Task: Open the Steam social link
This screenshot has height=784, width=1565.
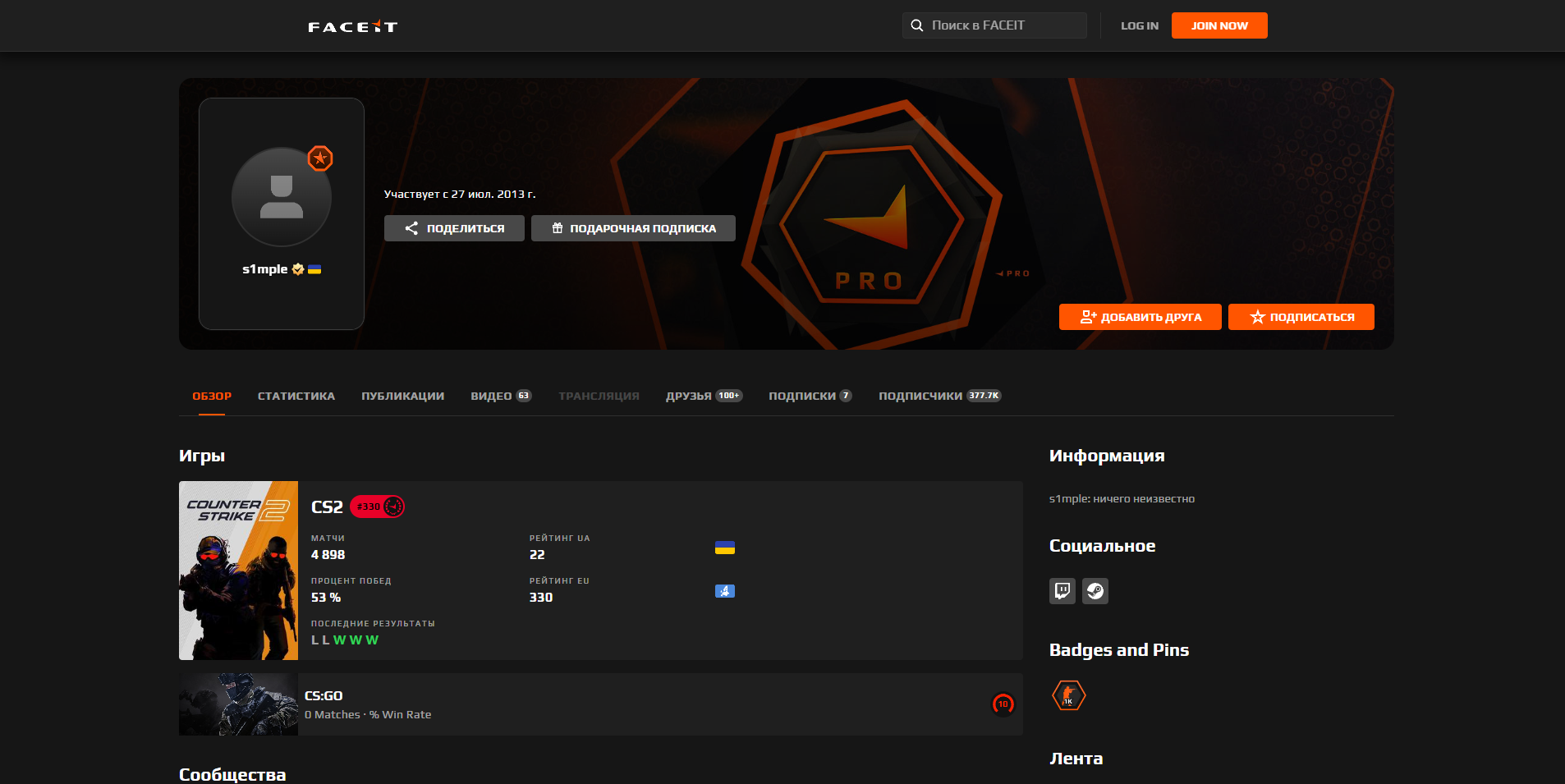Action: tap(1095, 591)
